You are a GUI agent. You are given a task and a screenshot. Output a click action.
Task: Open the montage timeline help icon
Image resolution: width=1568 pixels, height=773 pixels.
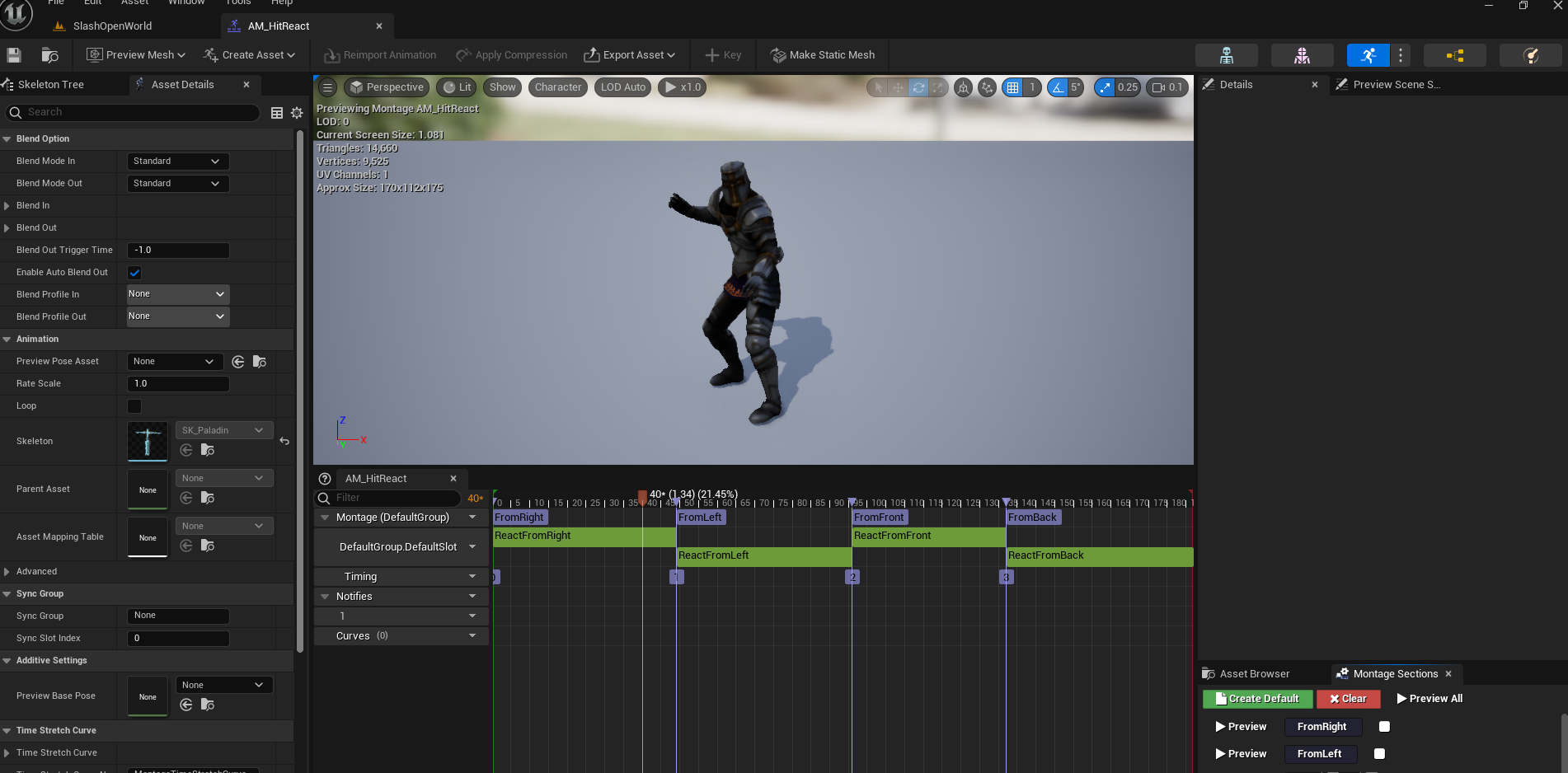coord(325,479)
